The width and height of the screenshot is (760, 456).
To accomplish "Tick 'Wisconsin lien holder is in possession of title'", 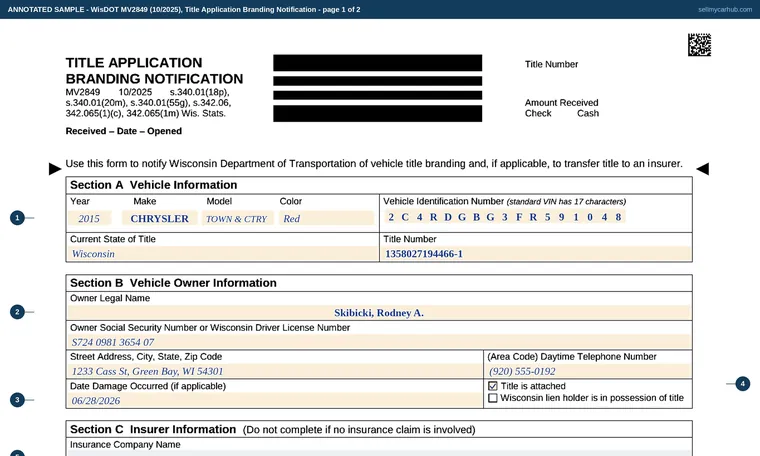I will coord(493,398).
